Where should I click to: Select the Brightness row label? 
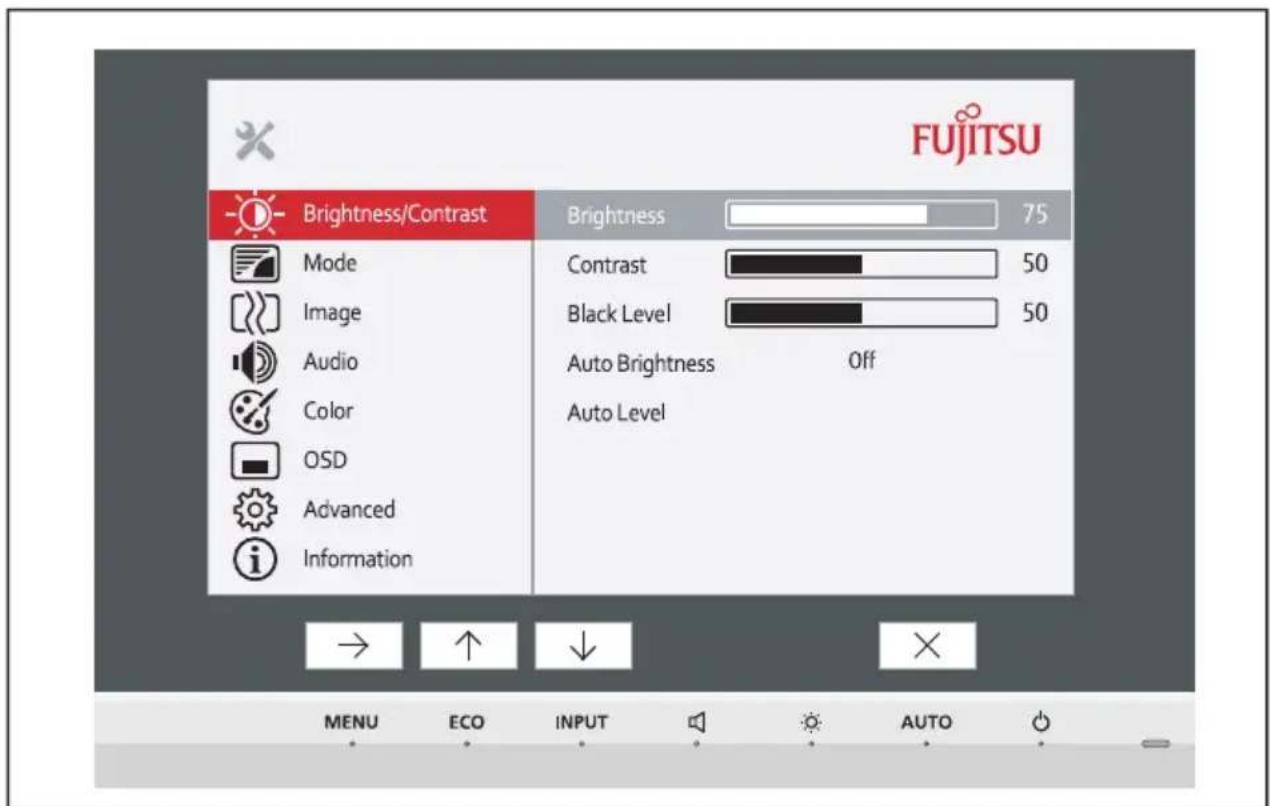tap(615, 216)
